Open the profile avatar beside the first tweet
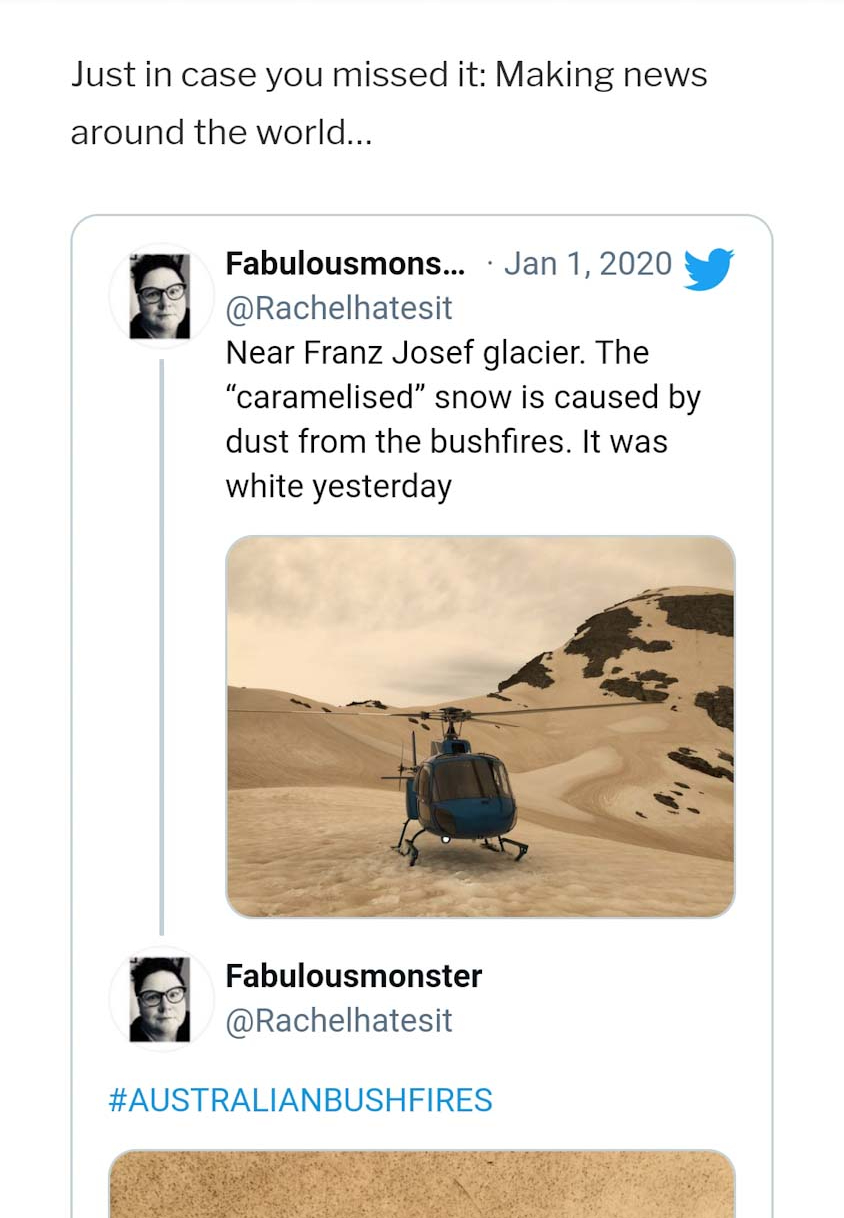844x1218 pixels. pos(161,294)
